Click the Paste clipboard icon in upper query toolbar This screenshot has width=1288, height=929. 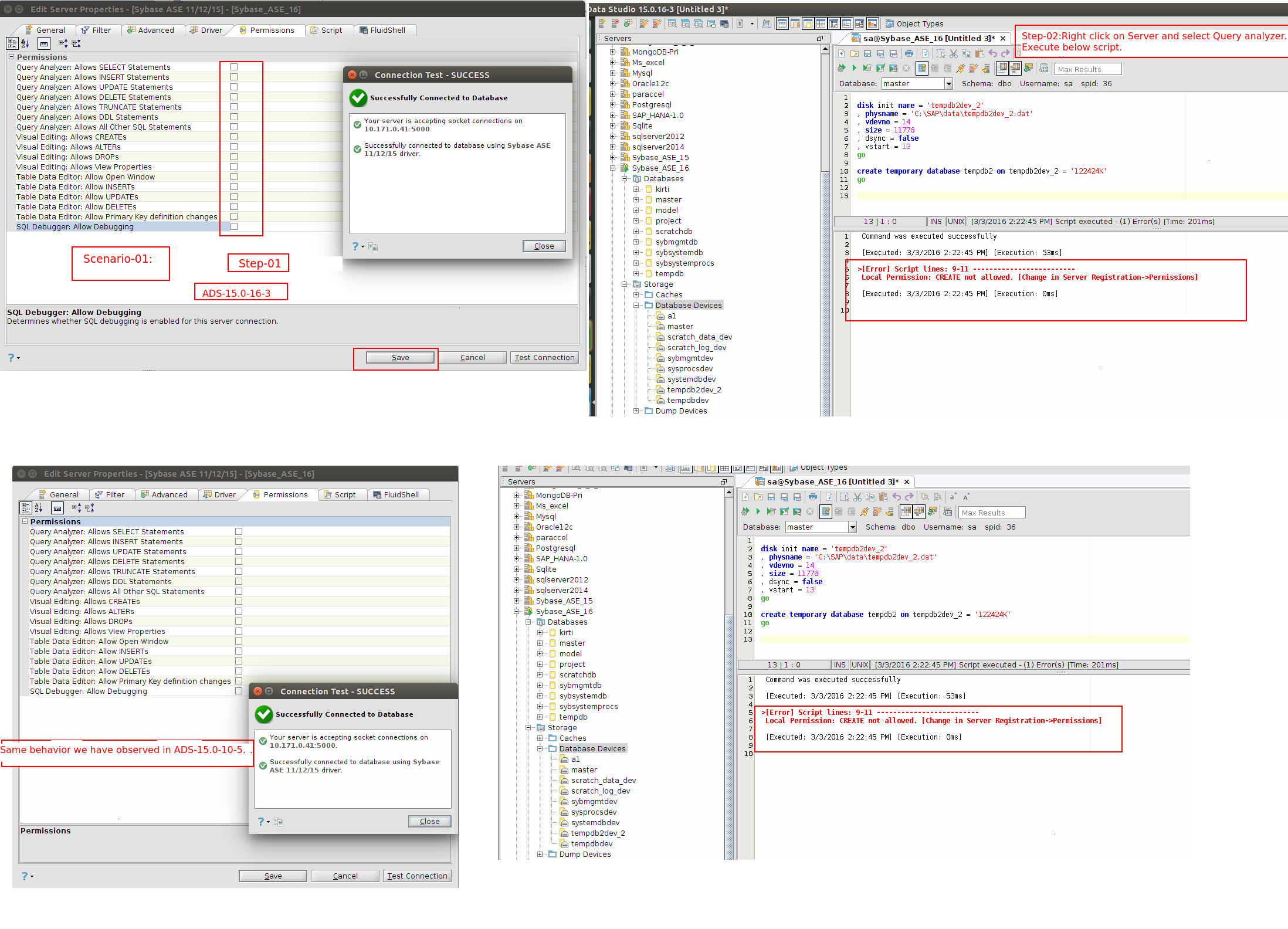pyautogui.click(x=979, y=53)
